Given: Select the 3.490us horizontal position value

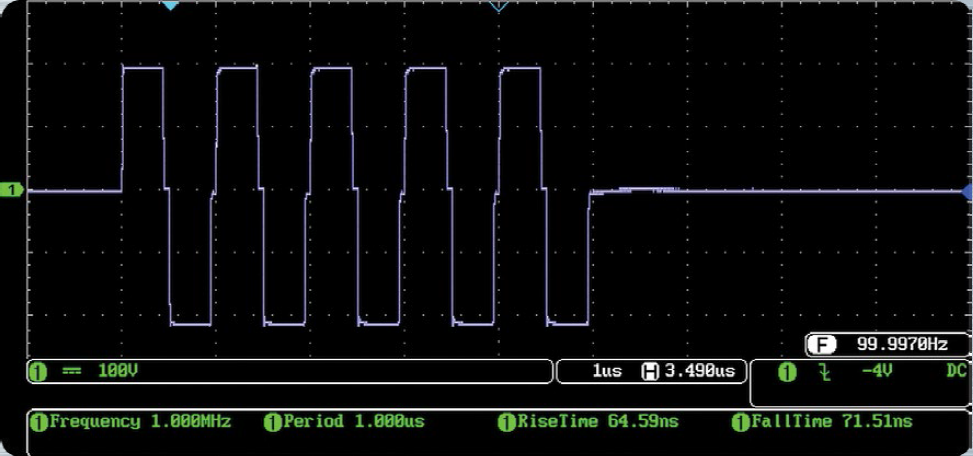Looking at the screenshot, I should [701, 372].
